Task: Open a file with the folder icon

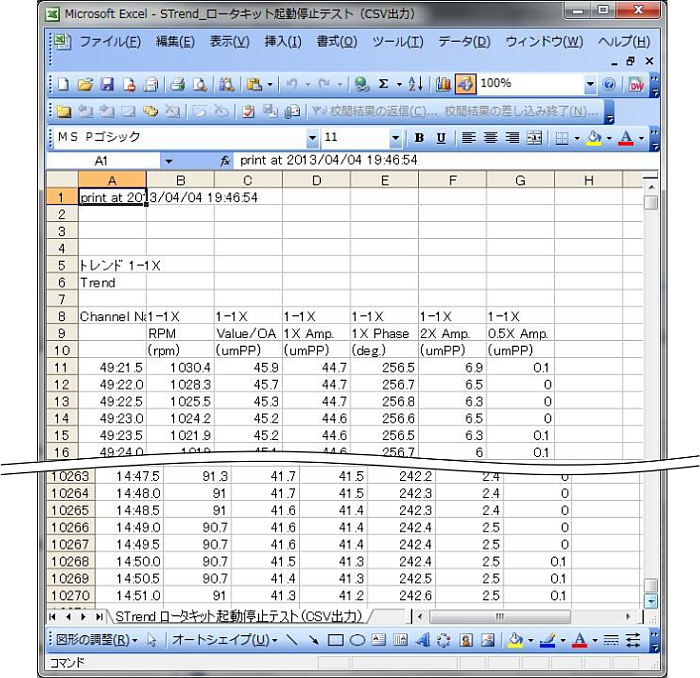Action: [x=85, y=84]
